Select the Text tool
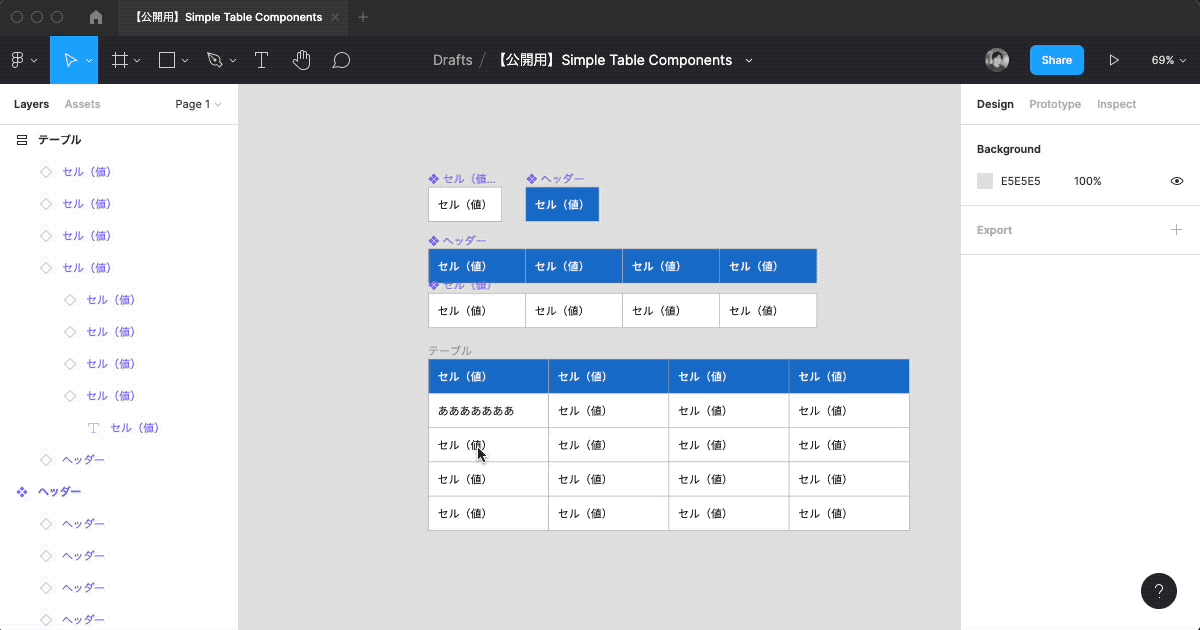The image size is (1200, 630). (261, 60)
